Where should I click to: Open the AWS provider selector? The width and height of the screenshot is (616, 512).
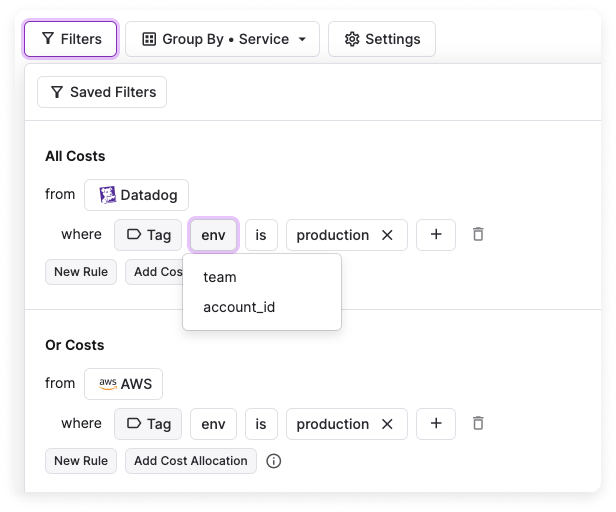pos(123,383)
